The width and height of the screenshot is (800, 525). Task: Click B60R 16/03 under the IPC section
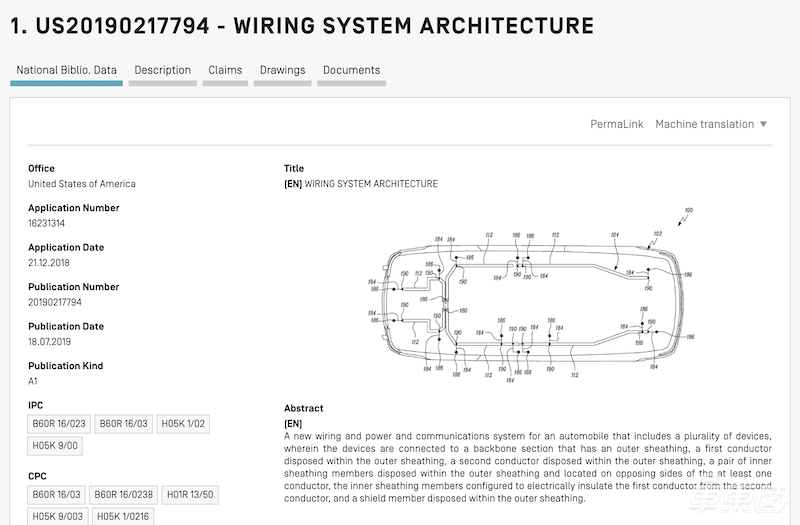coord(124,424)
